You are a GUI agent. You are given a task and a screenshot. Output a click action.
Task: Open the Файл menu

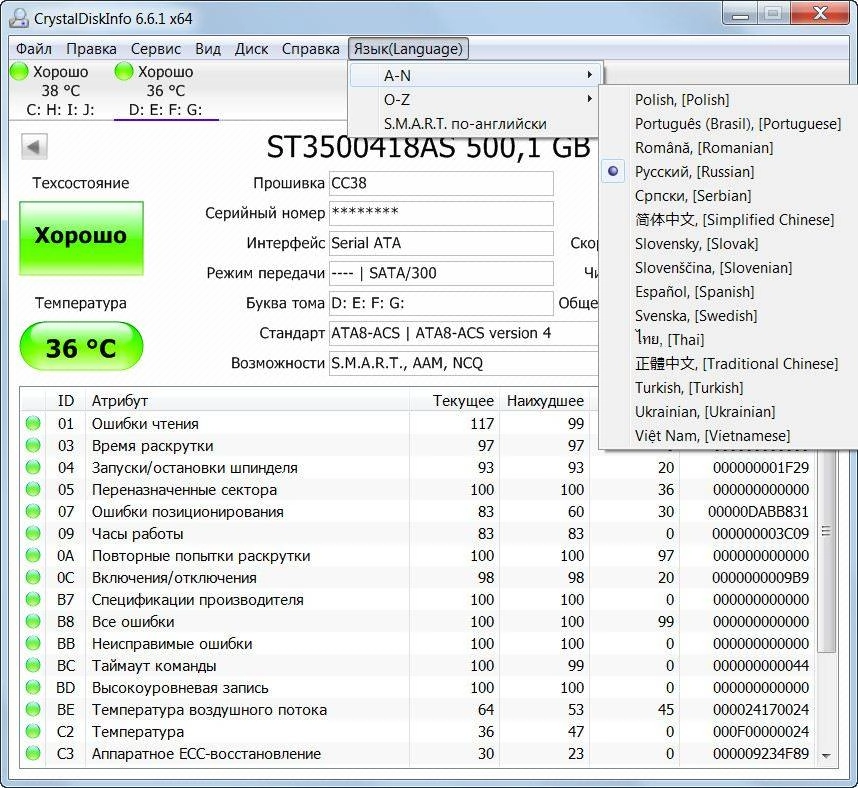[x=34, y=49]
